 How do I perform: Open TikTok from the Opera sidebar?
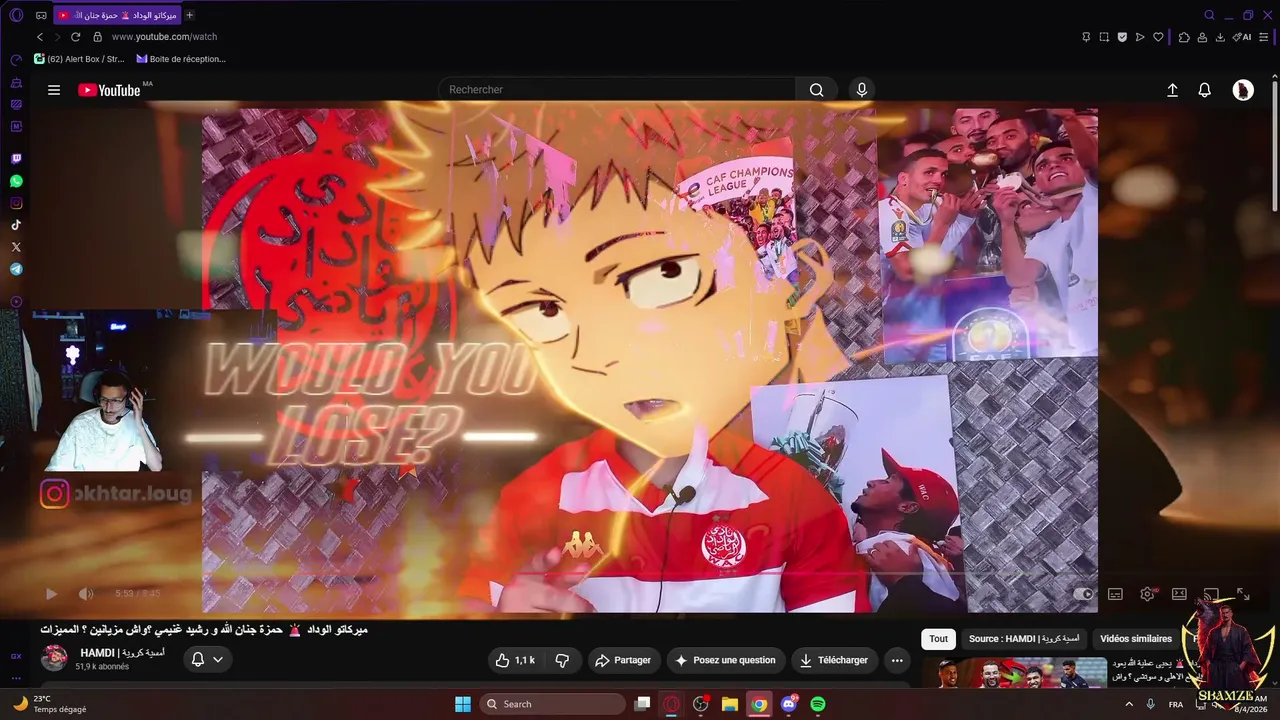click(16, 225)
